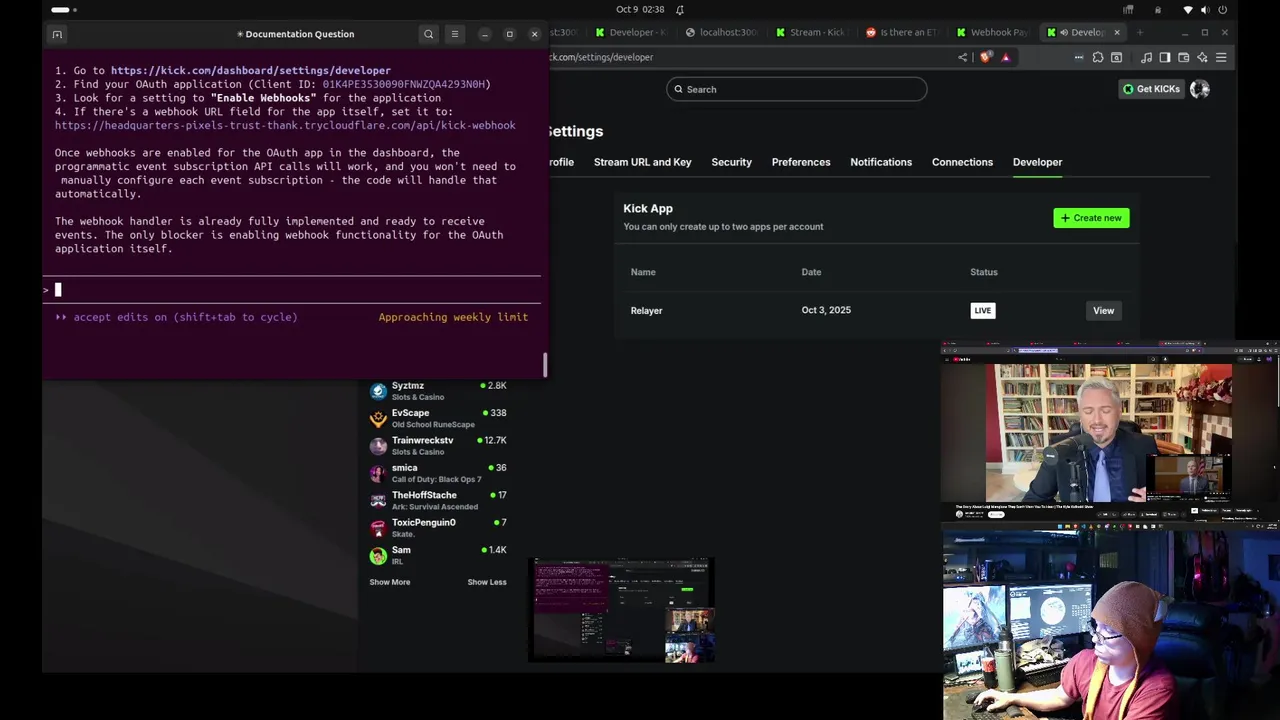The height and width of the screenshot is (720, 1280).
Task: Click the browser address bar URL
Action: click(x=600, y=57)
